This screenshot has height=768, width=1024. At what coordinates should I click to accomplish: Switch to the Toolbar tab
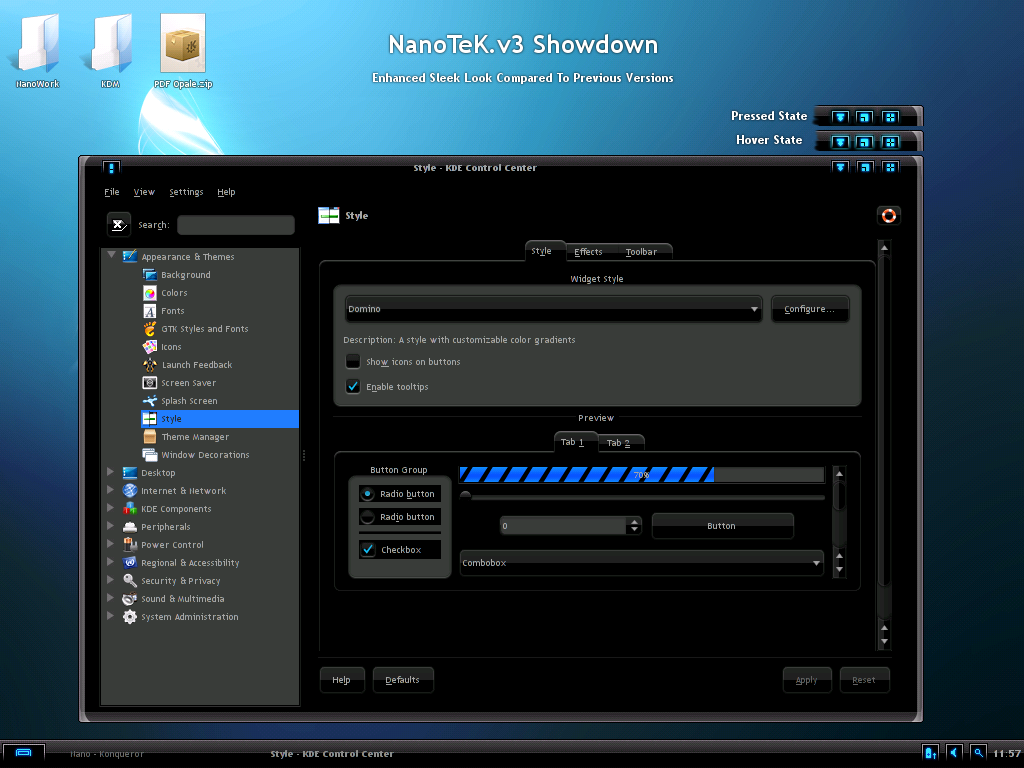641,252
